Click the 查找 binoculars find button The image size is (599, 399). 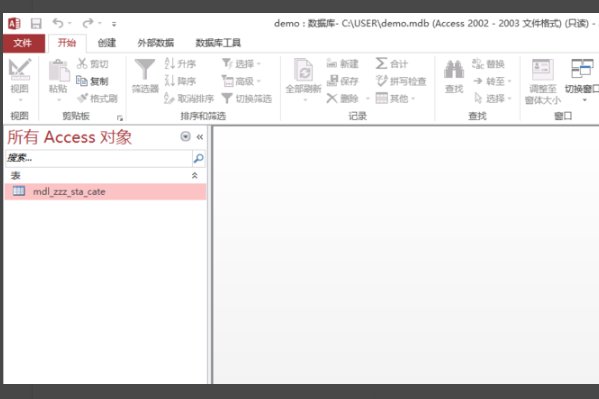pos(454,76)
